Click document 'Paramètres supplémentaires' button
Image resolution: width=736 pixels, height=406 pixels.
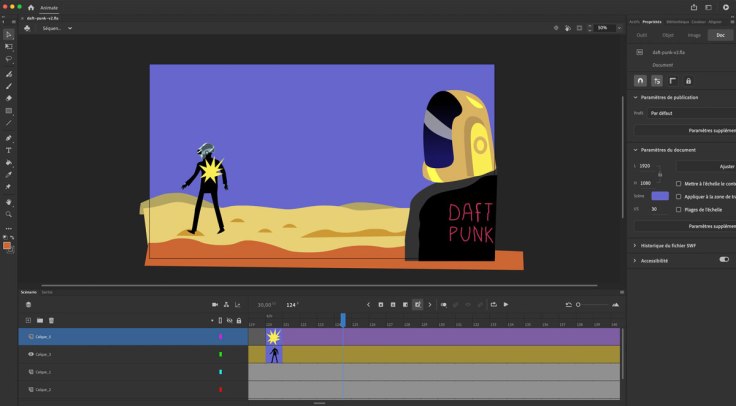tap(685, 226)
